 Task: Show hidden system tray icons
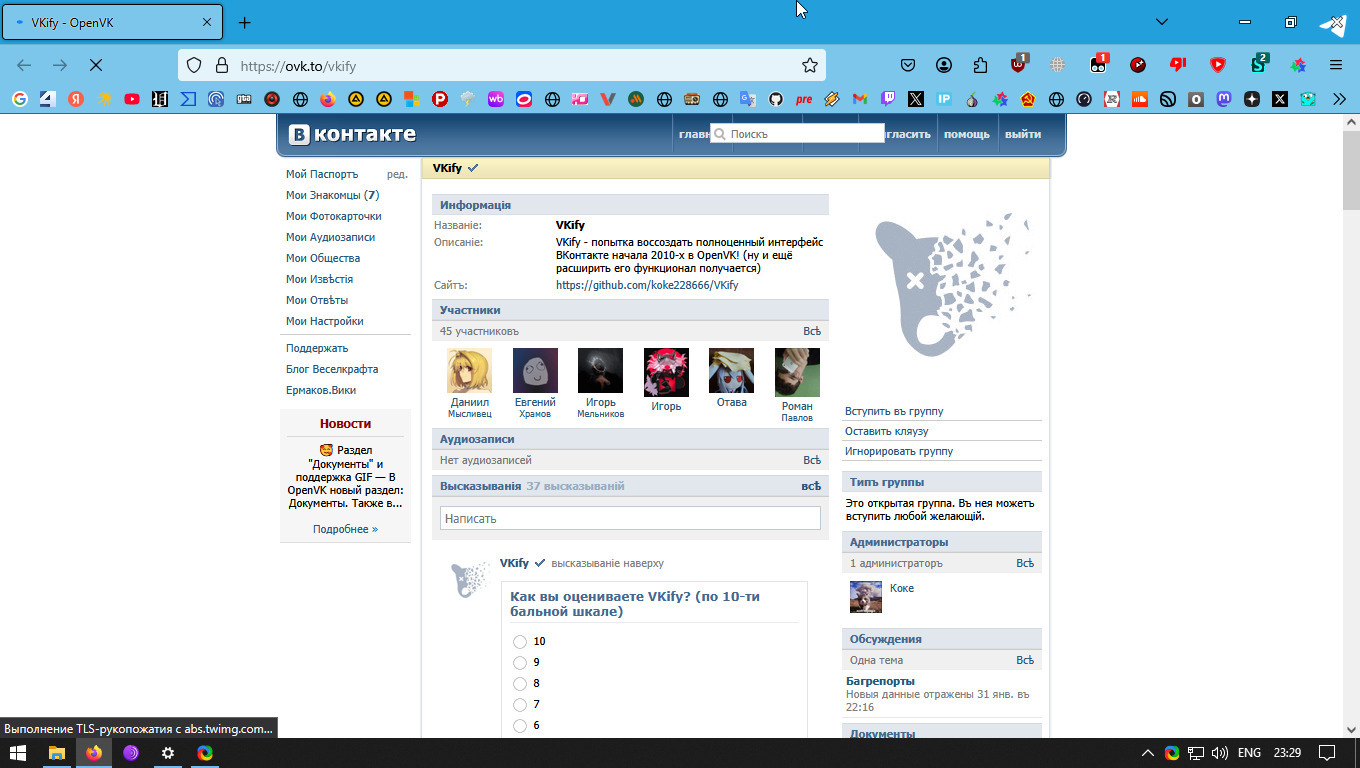[1147, 753]
